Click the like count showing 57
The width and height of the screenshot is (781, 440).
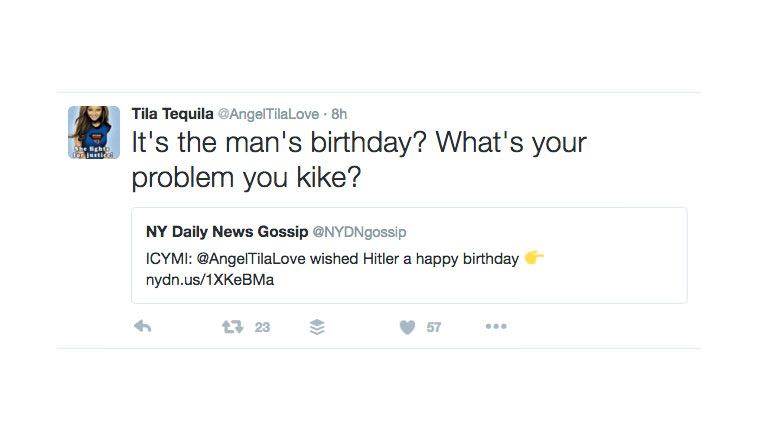coord(433,327)
